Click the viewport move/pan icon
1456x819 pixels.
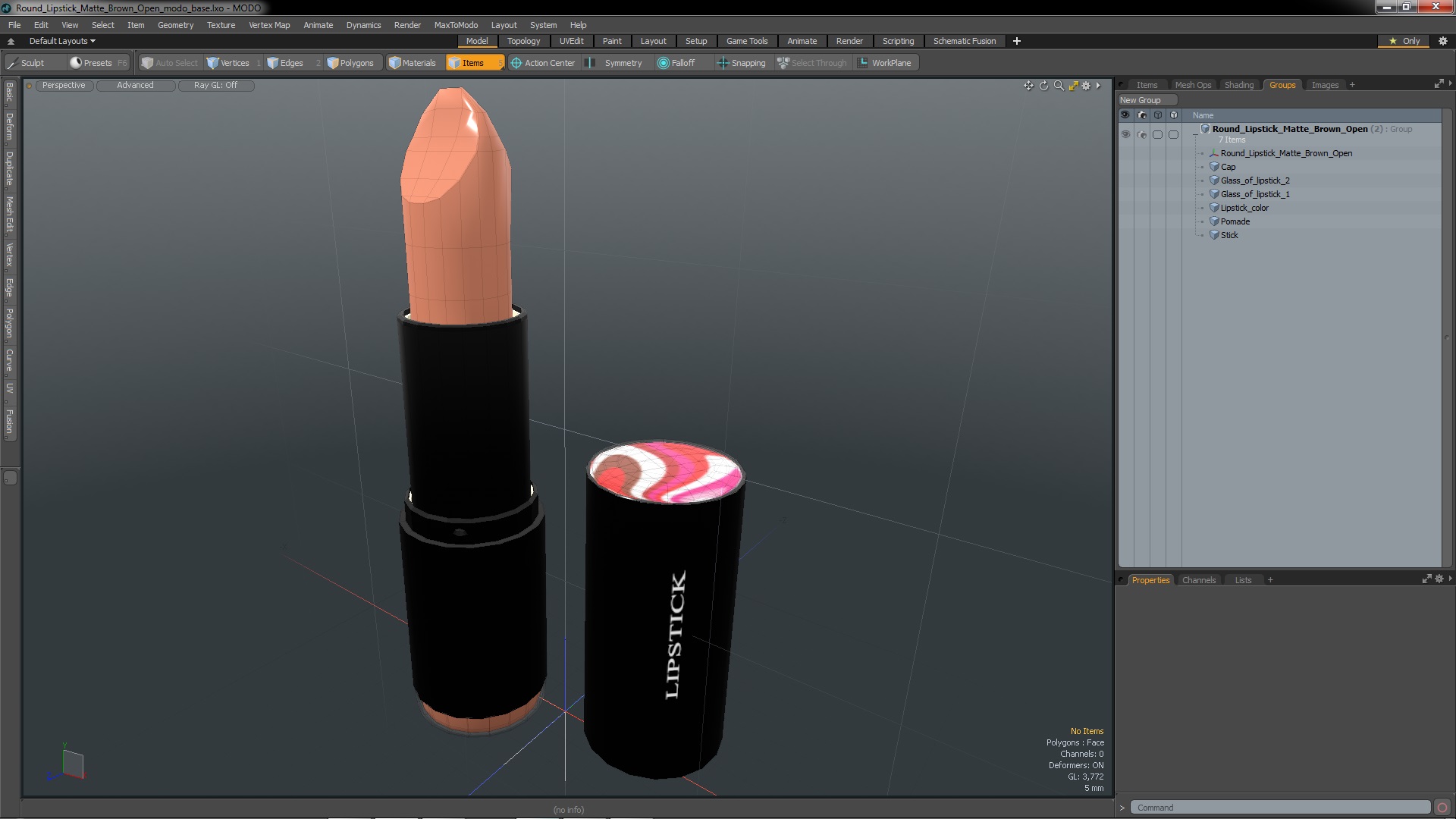click(1028, 86)
